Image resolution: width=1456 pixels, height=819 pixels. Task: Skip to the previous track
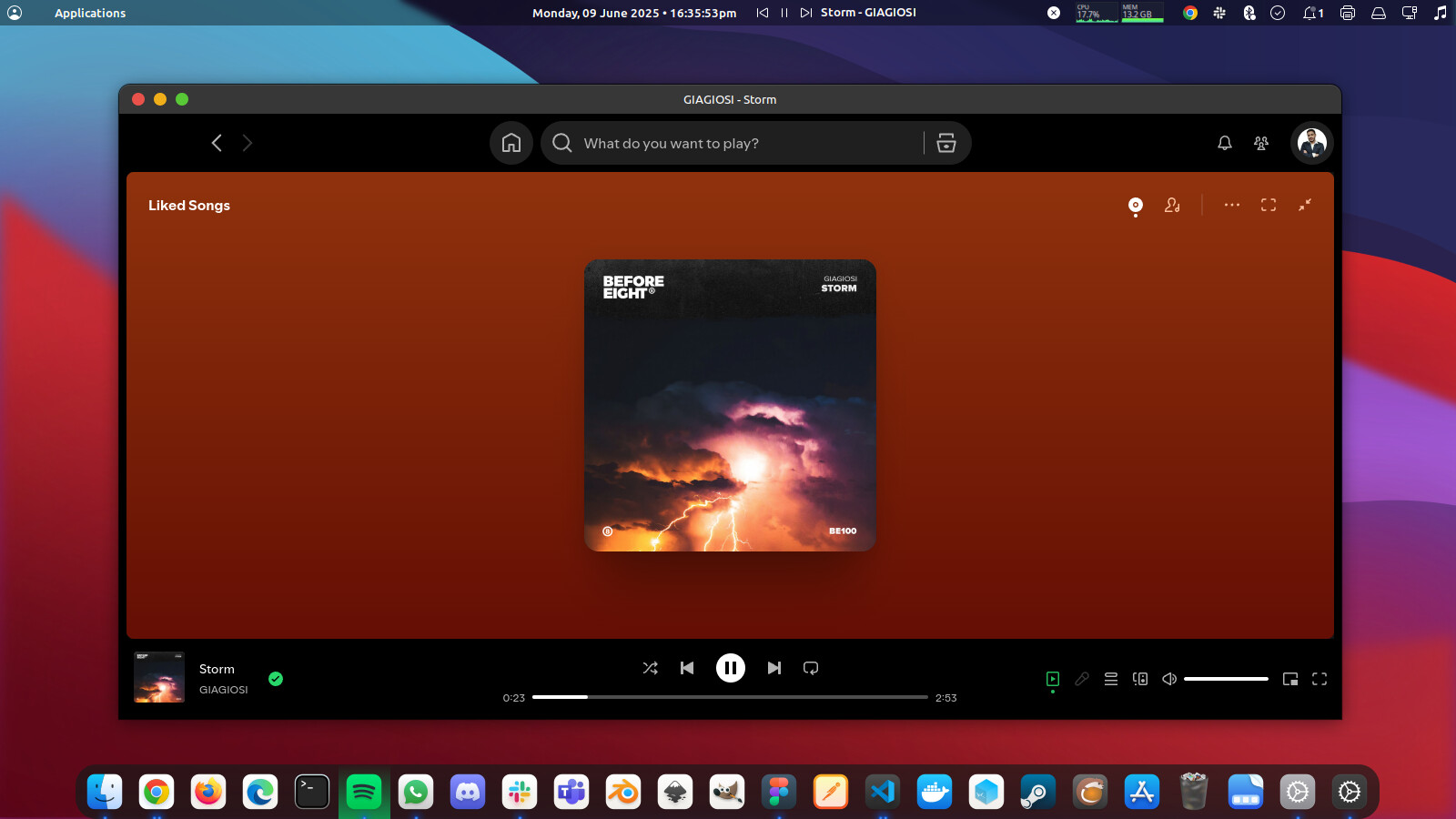(687, 668)
